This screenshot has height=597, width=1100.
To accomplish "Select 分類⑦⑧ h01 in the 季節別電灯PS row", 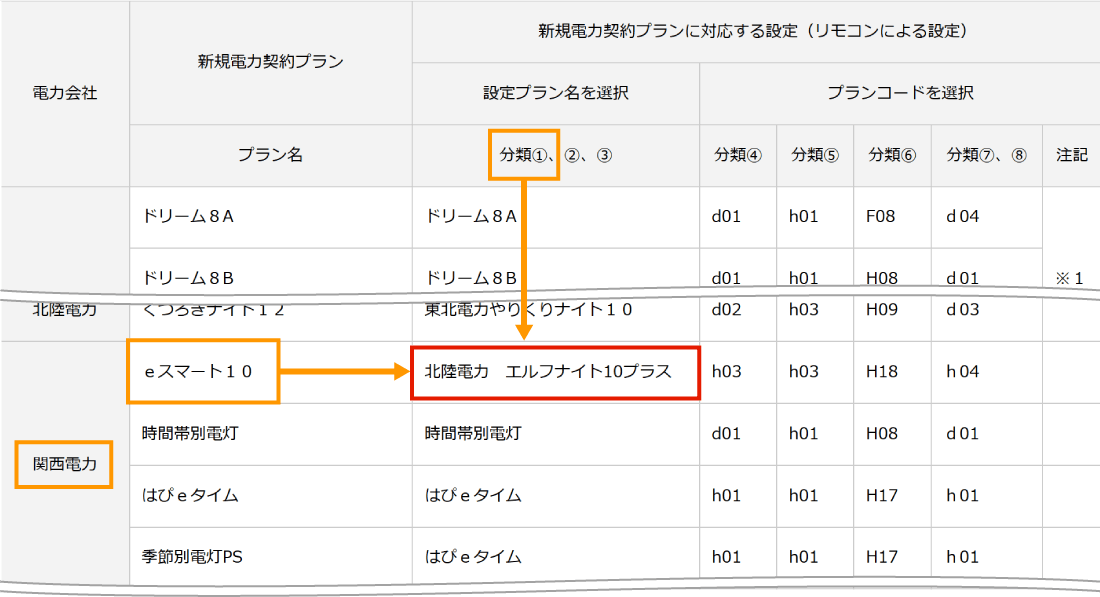I will [962, 557].
